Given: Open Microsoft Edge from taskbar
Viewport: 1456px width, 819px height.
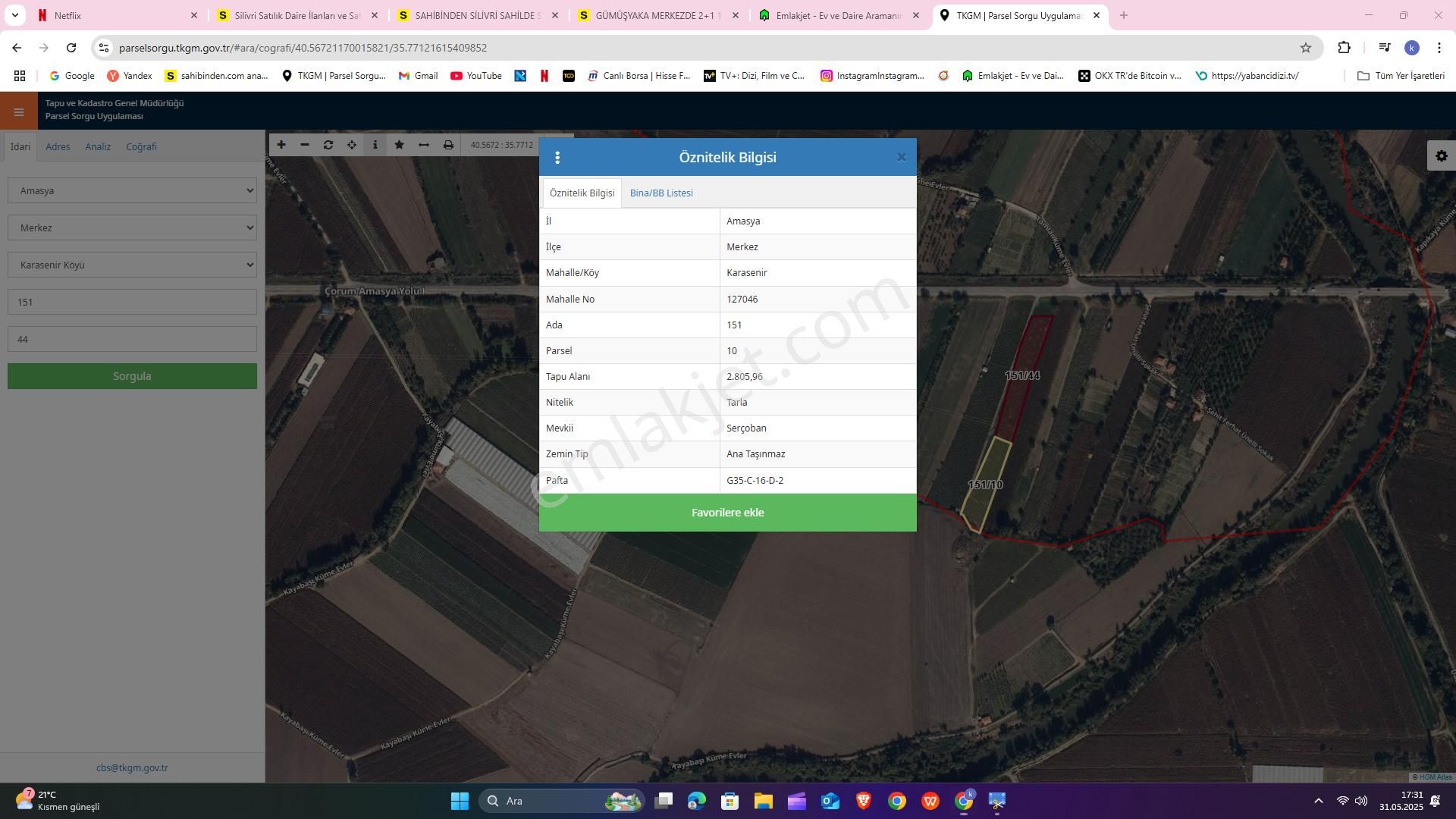Looking at the screenshot, I should coord(696,801).
